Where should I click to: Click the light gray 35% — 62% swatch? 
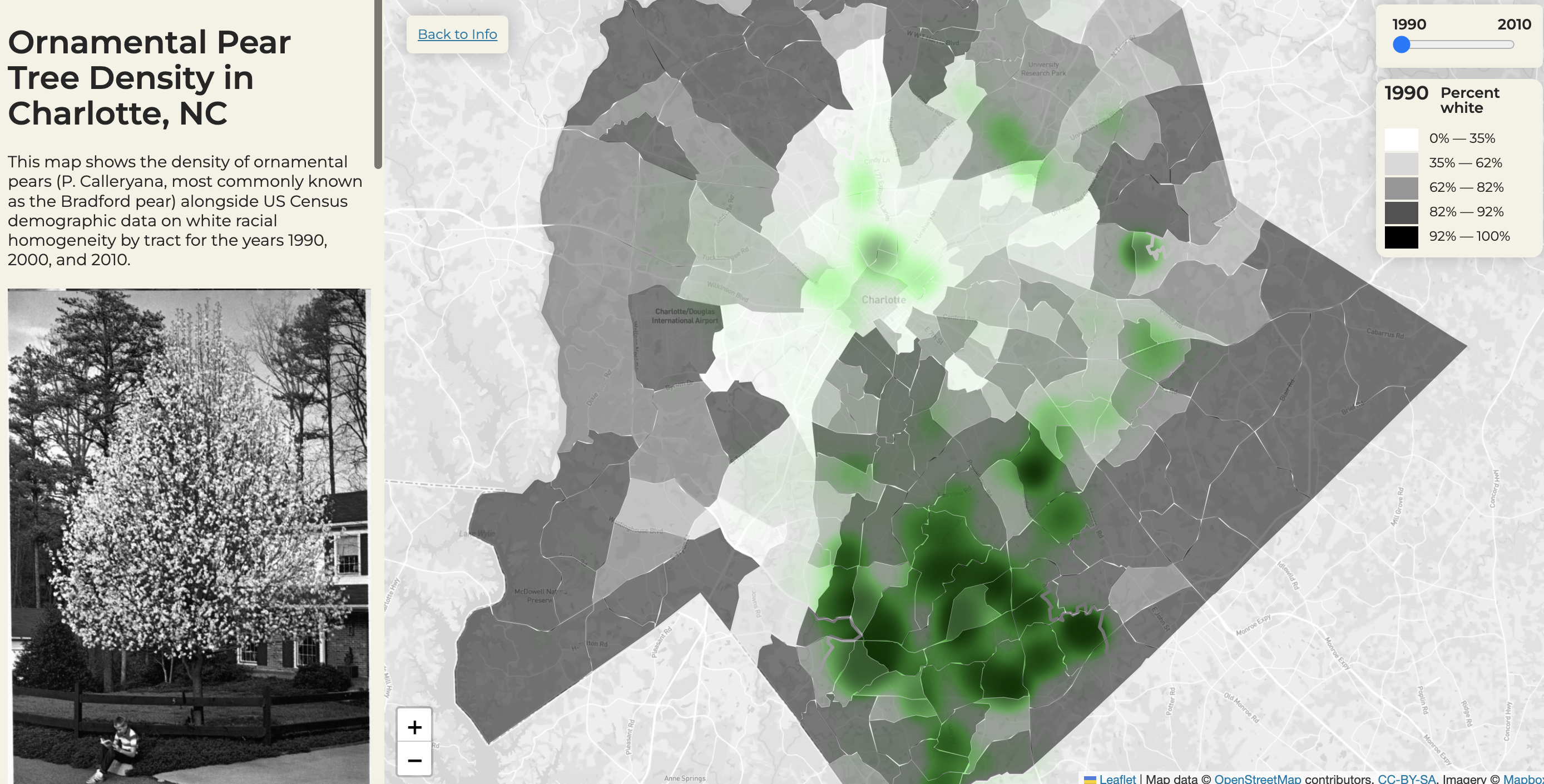pos(1401,163)
